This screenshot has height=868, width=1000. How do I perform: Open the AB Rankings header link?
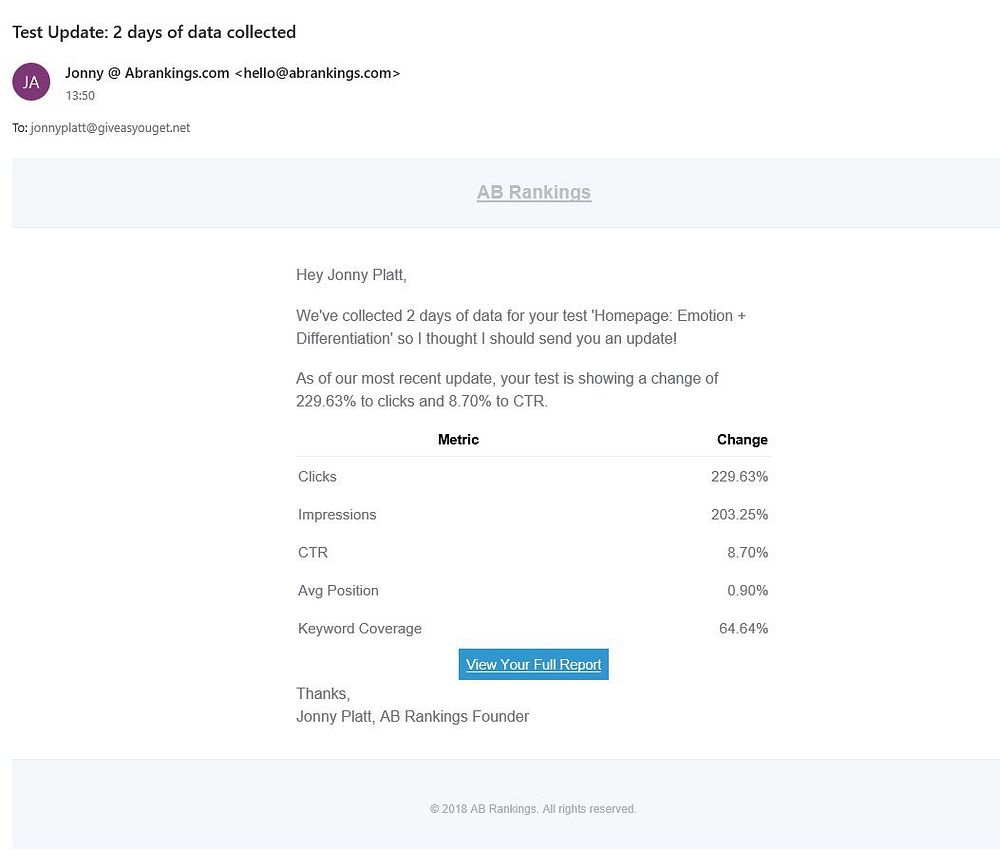(x=533, y=192)
